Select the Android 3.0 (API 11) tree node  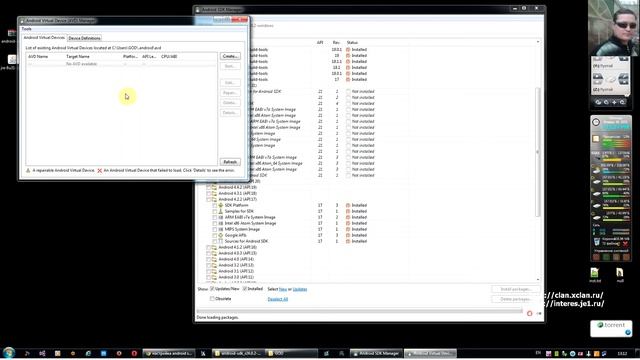[x=236, y=277]
